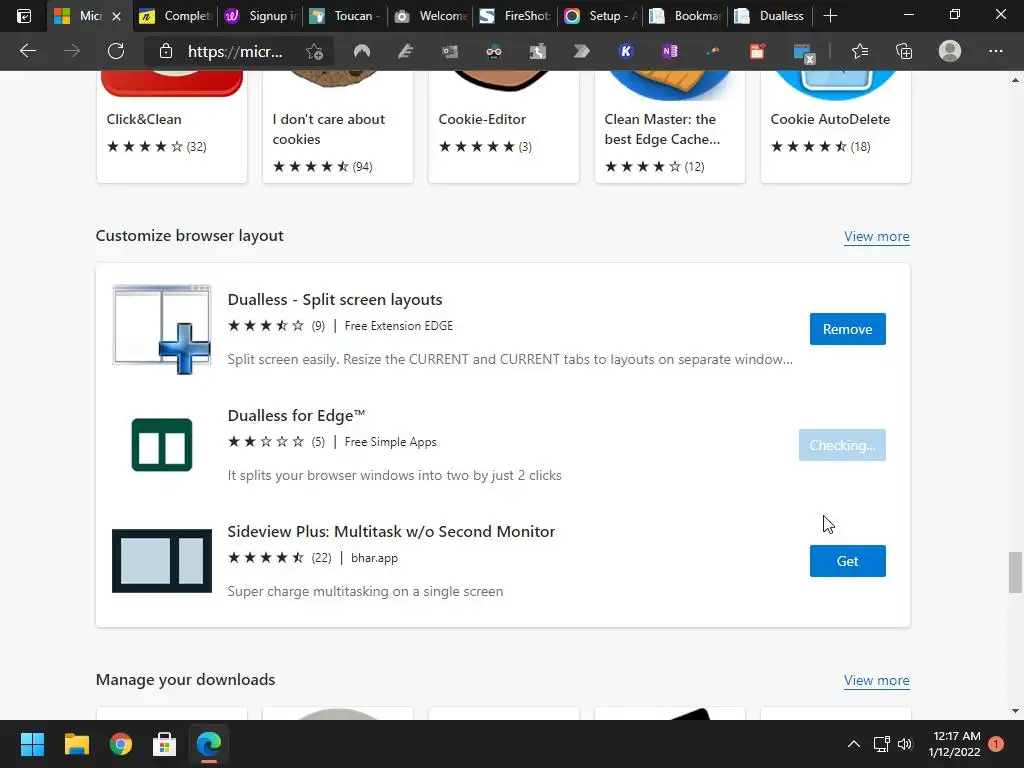Open the volume control in tray
Viewport: 1024px width, 768px height.
pyautogui.click(x=905, y=744)
